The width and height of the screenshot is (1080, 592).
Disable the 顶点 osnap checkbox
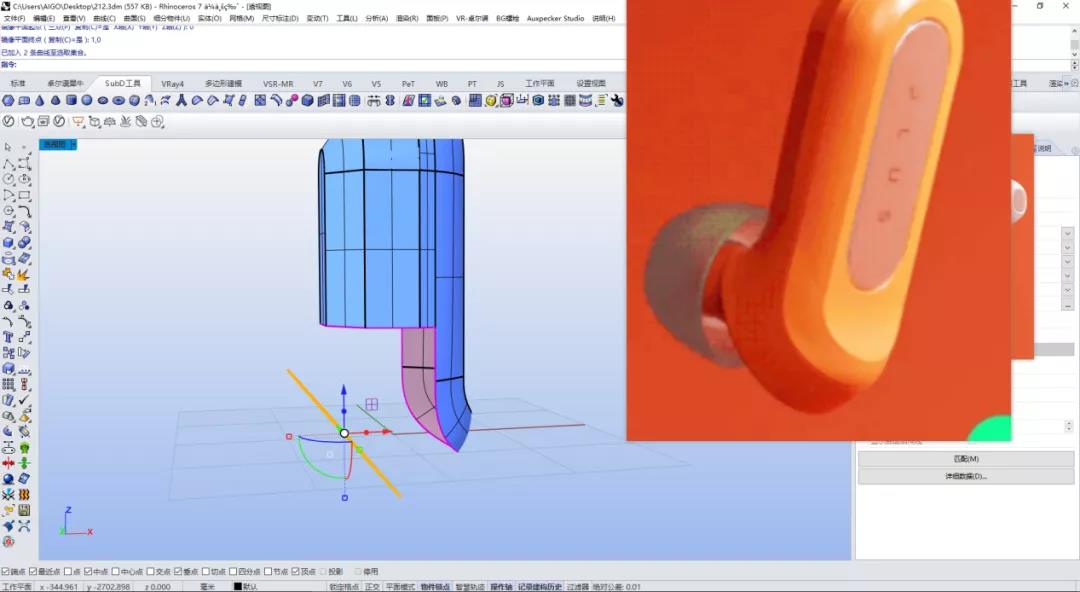295,571
